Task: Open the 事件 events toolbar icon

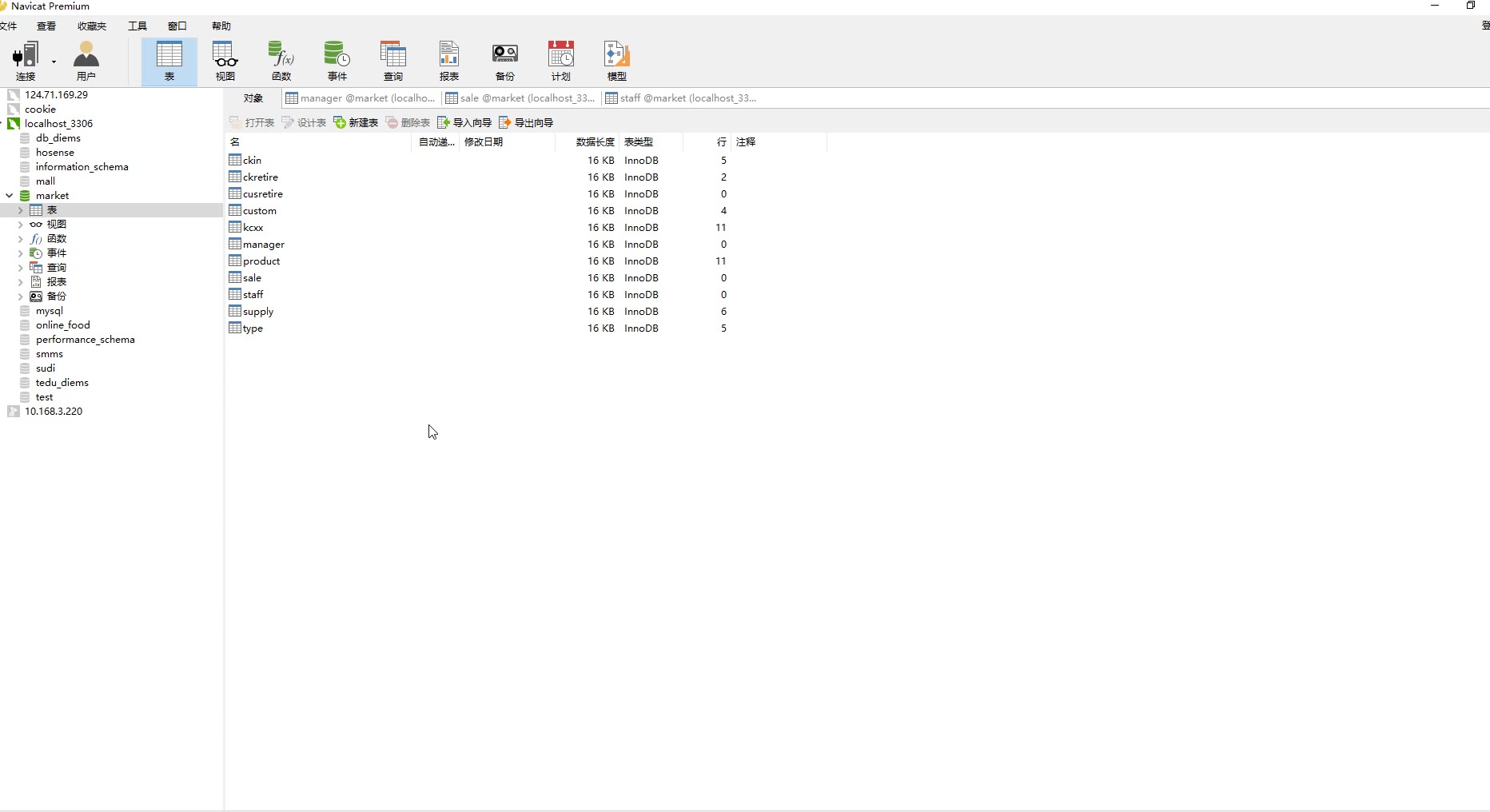Action: click(x=337, y=61)
